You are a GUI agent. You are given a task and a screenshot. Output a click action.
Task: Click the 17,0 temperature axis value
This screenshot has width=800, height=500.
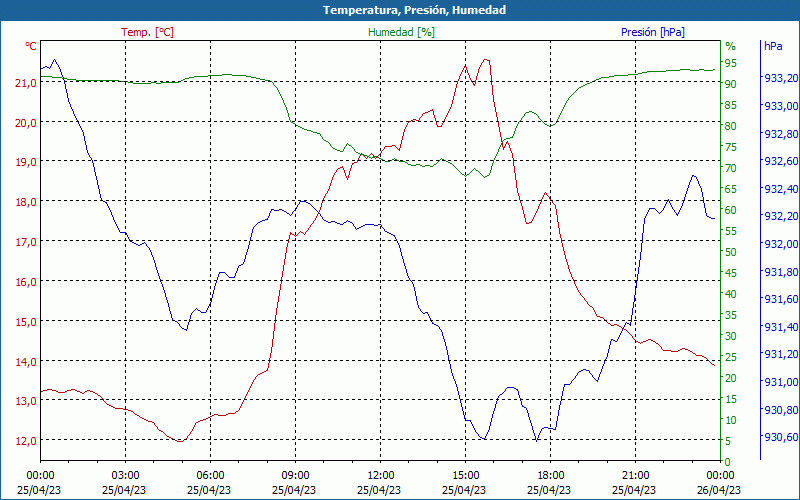point(26,242)
